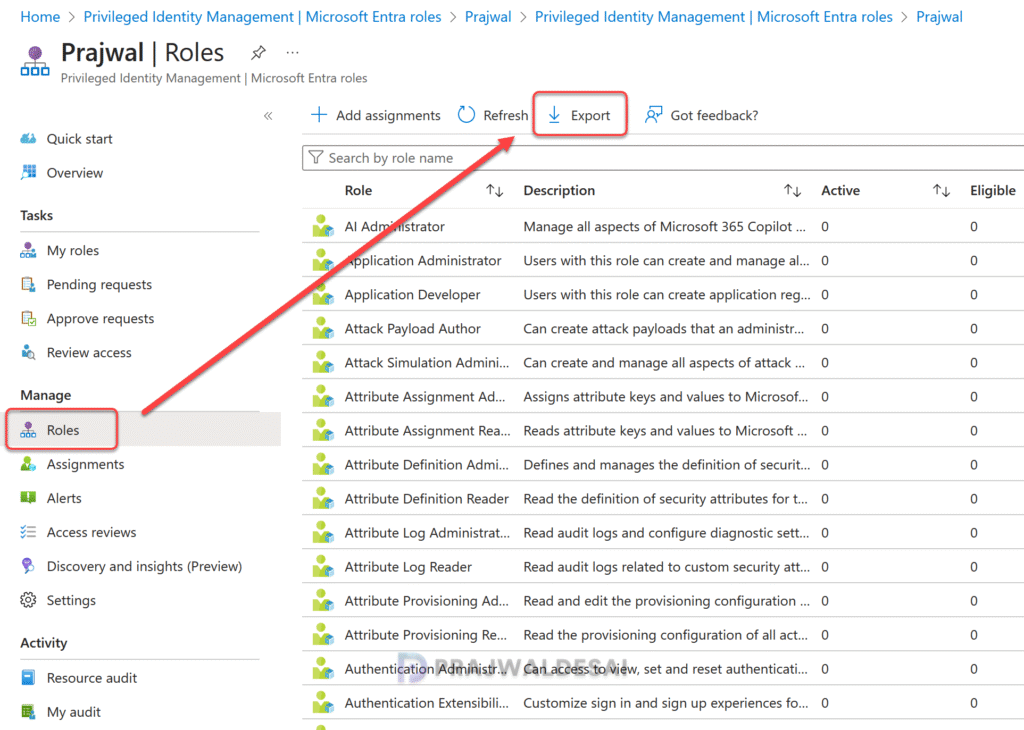Image resolution: width=1024 pixels, height=730 pixels.
Task: Open the Attack Simulation Admini... role
Action: [426, 362]
